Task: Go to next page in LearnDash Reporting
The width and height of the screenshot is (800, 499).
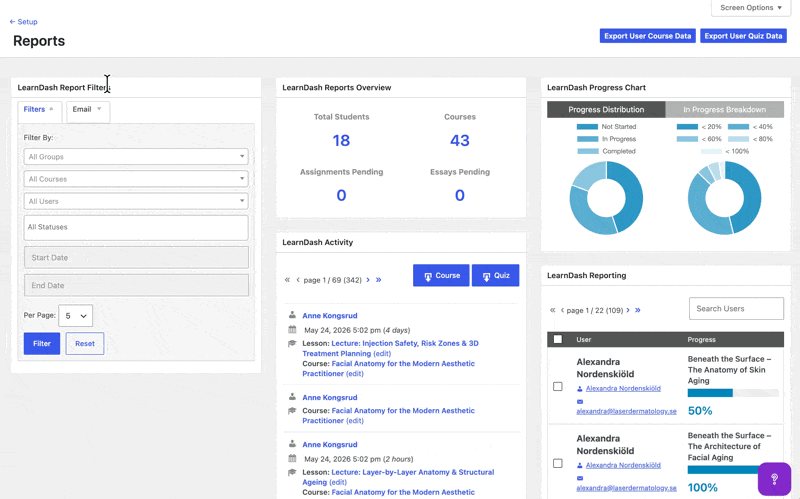Action: point(628,310)
